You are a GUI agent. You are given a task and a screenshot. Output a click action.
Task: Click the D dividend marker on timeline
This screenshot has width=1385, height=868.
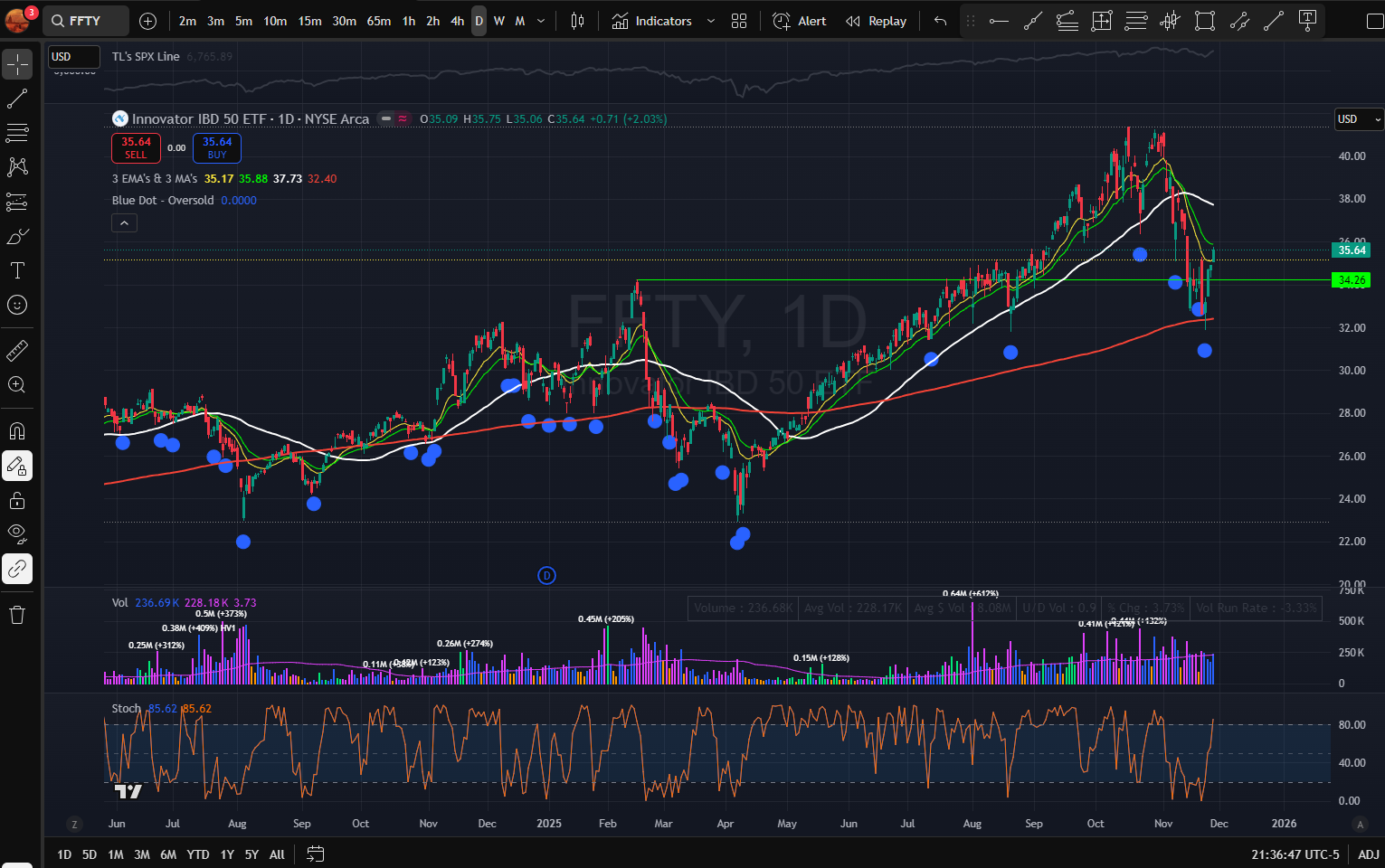pyautogui.click(x=546, y=575)
